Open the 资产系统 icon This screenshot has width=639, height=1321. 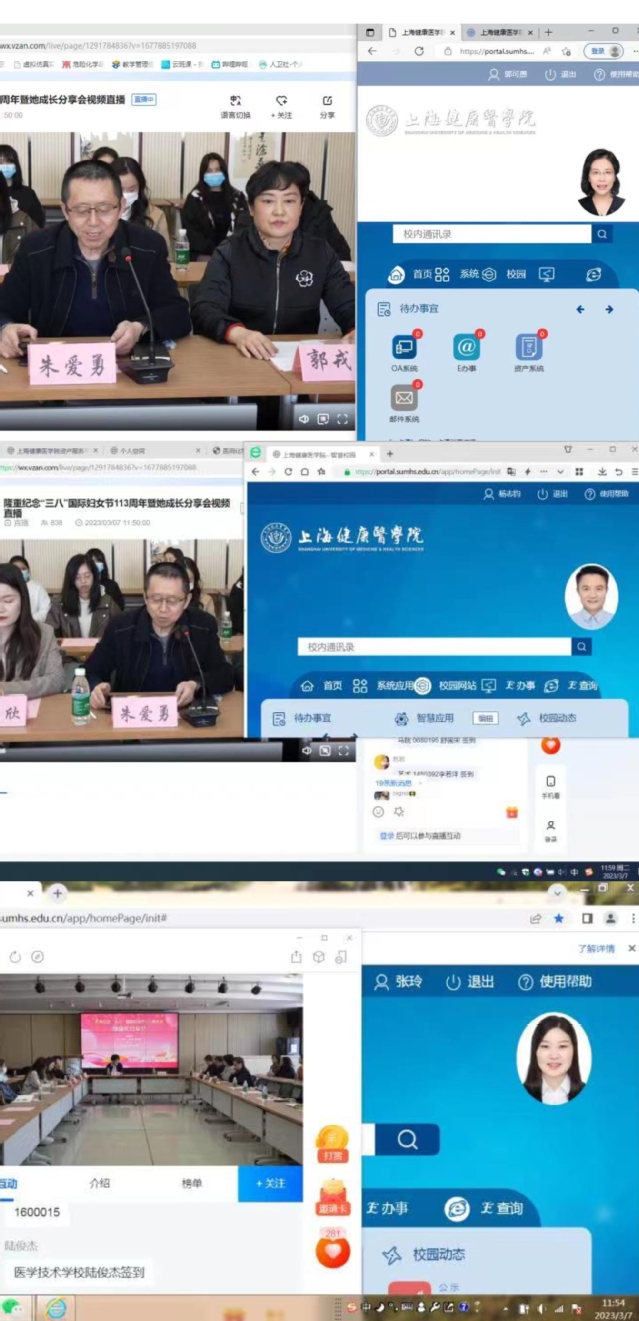tap(529, 347)
